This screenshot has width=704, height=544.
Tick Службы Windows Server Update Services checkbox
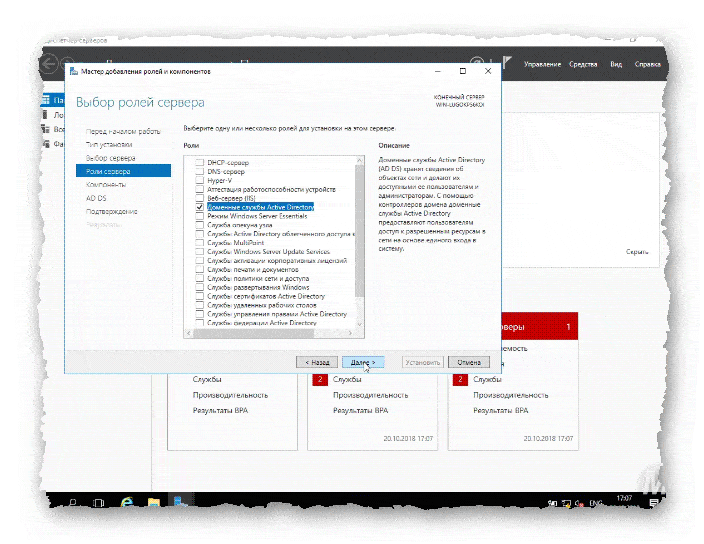(x=200, y=252)
